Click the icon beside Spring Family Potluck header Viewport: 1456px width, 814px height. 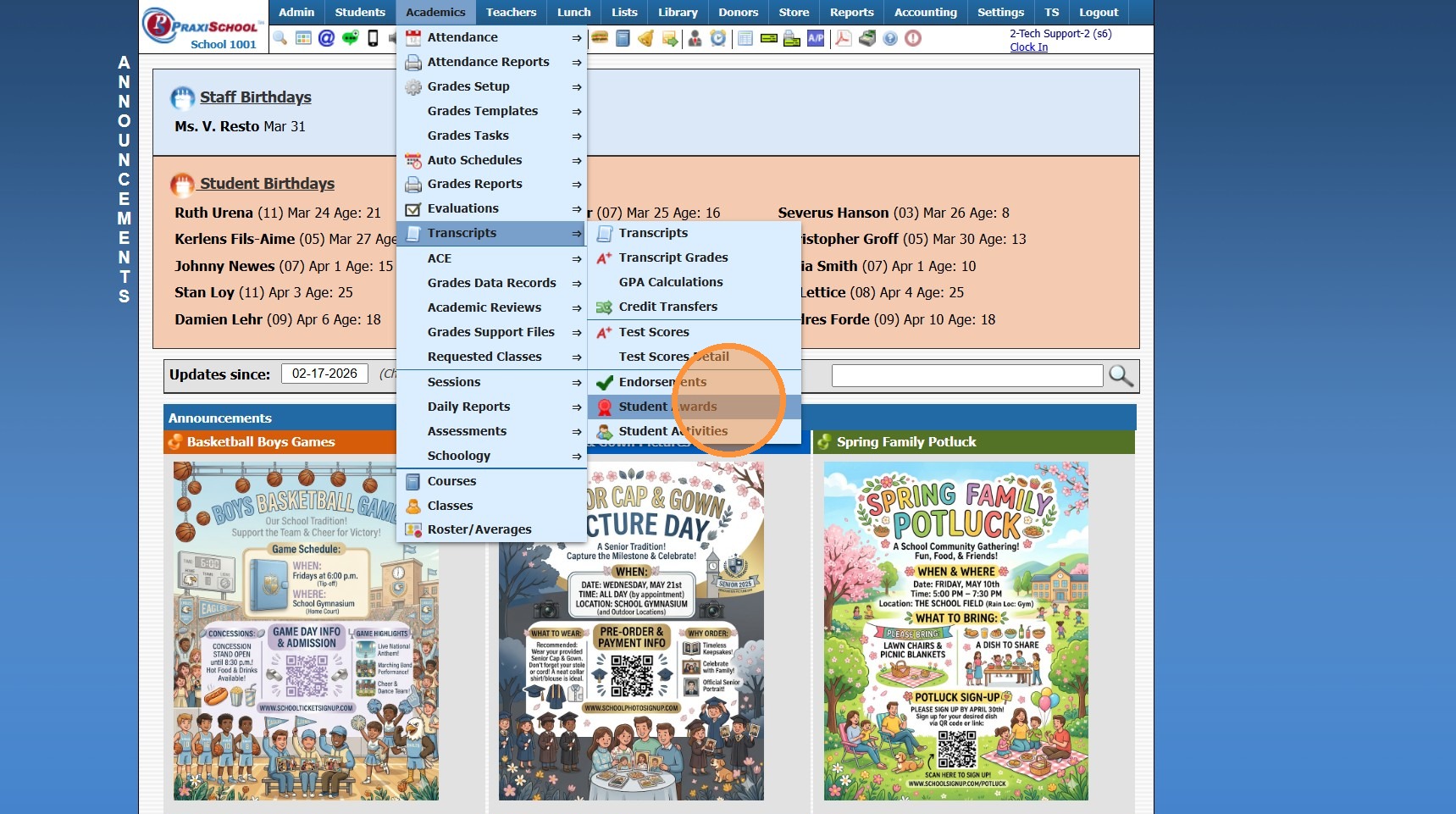(x=824, y=441)
